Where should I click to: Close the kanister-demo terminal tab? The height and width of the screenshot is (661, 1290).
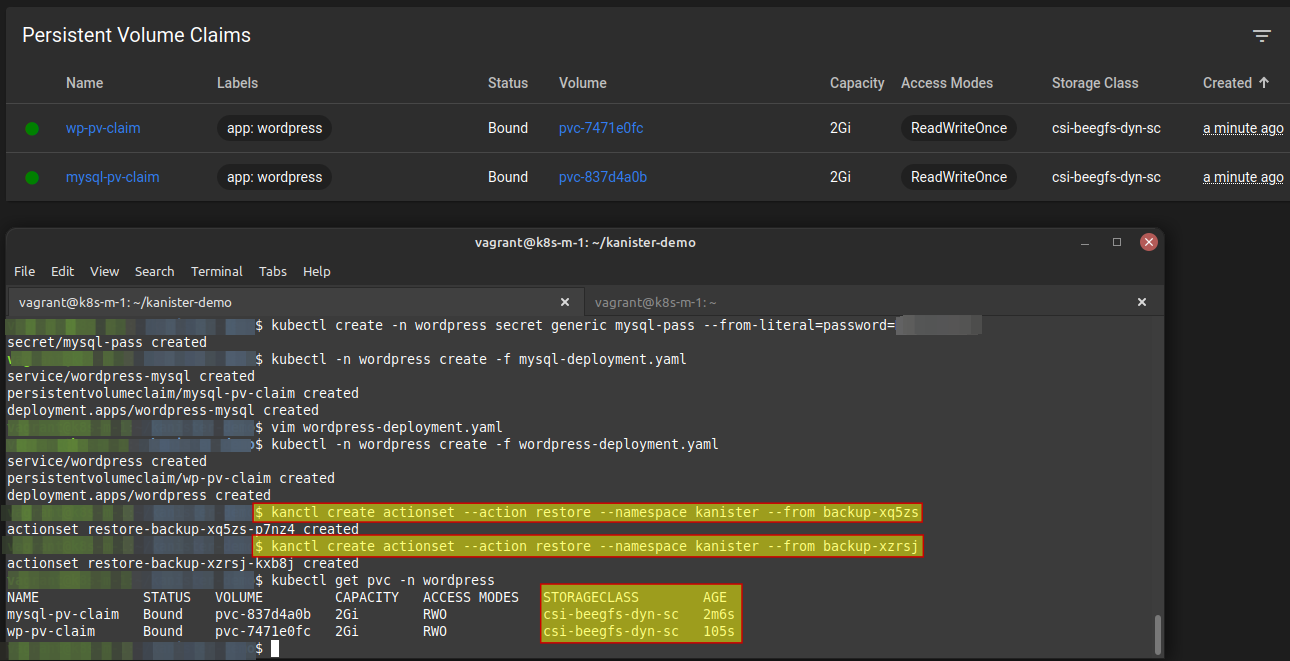click(564, 302)
